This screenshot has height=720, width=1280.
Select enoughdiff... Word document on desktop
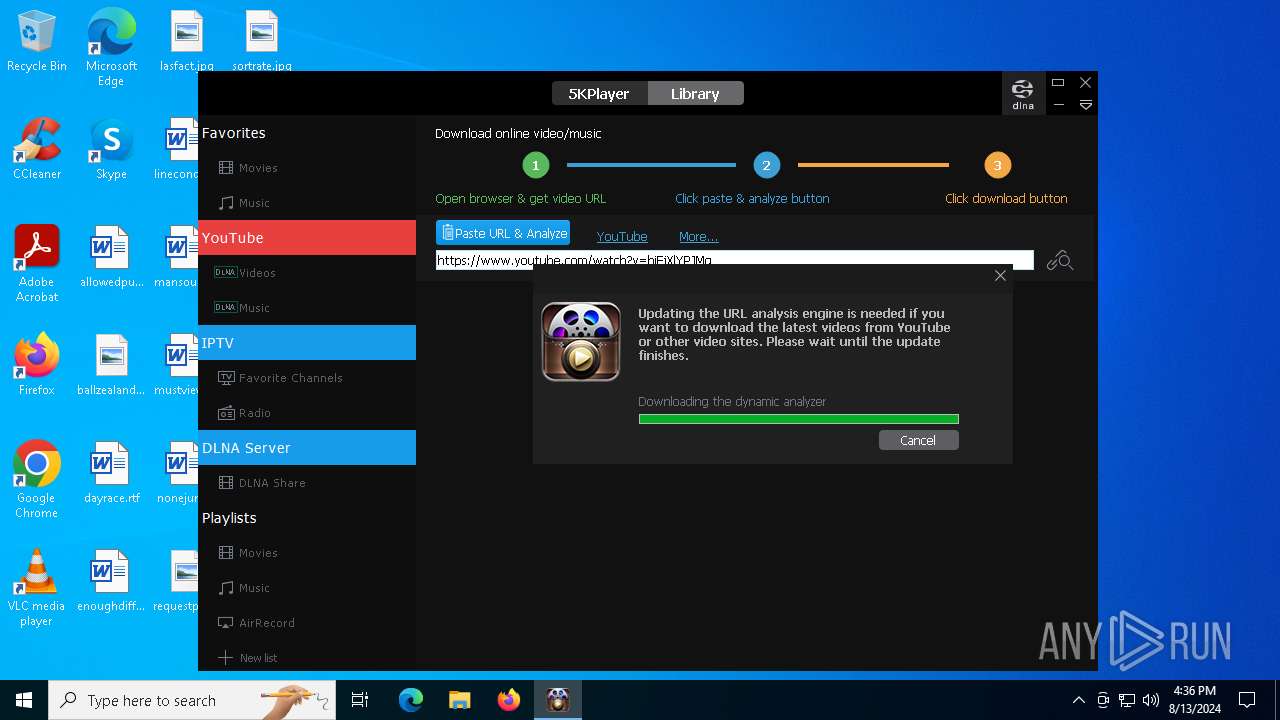point(111,581)
